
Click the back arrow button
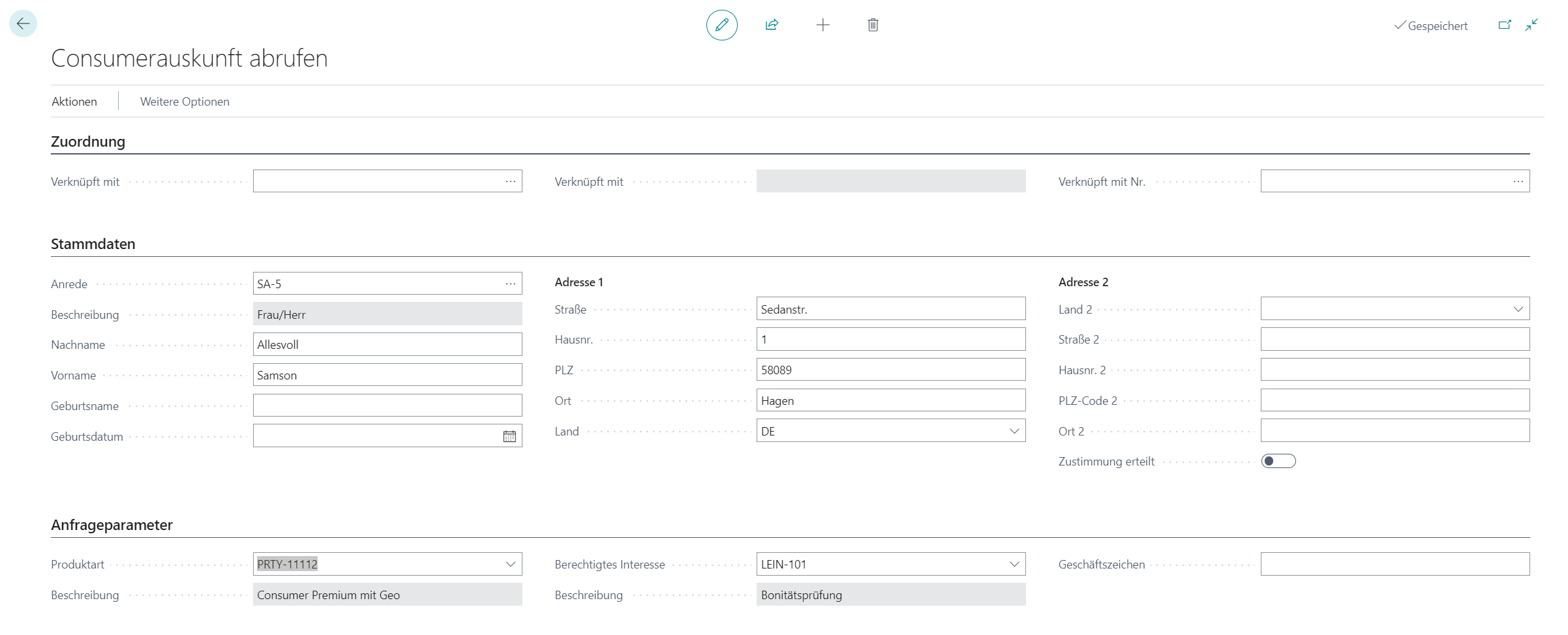[x=23, y=24]
